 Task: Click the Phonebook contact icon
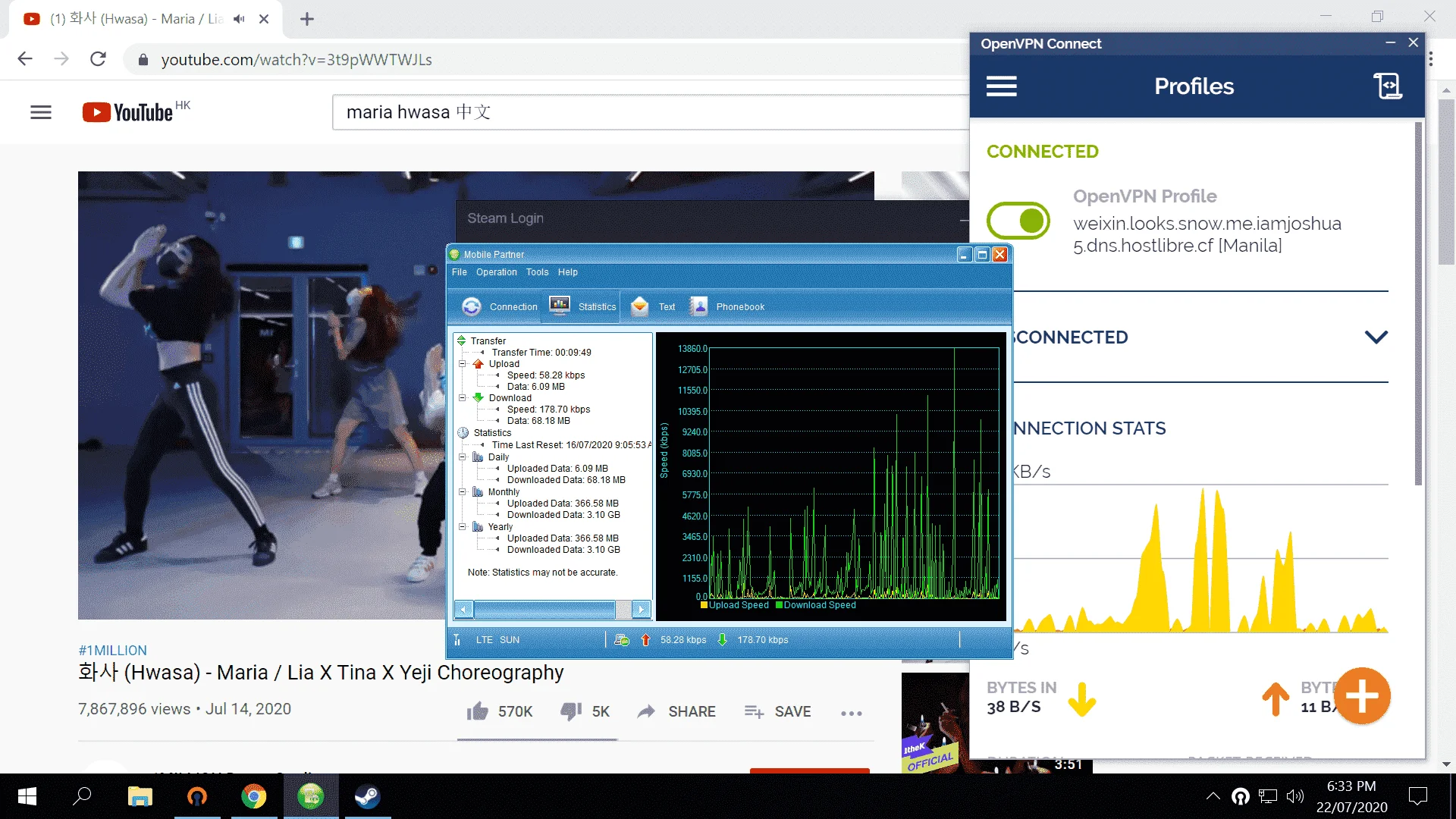click(698, 306)
